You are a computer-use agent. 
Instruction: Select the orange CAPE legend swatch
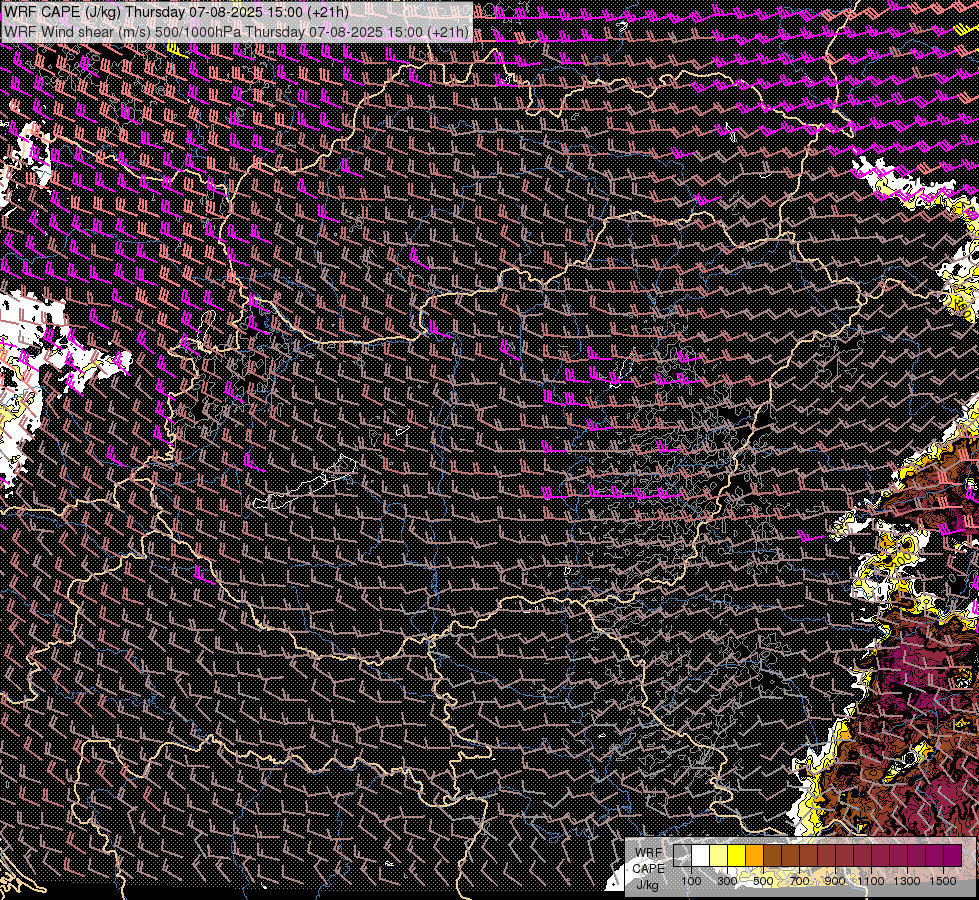tap(754, 856)
